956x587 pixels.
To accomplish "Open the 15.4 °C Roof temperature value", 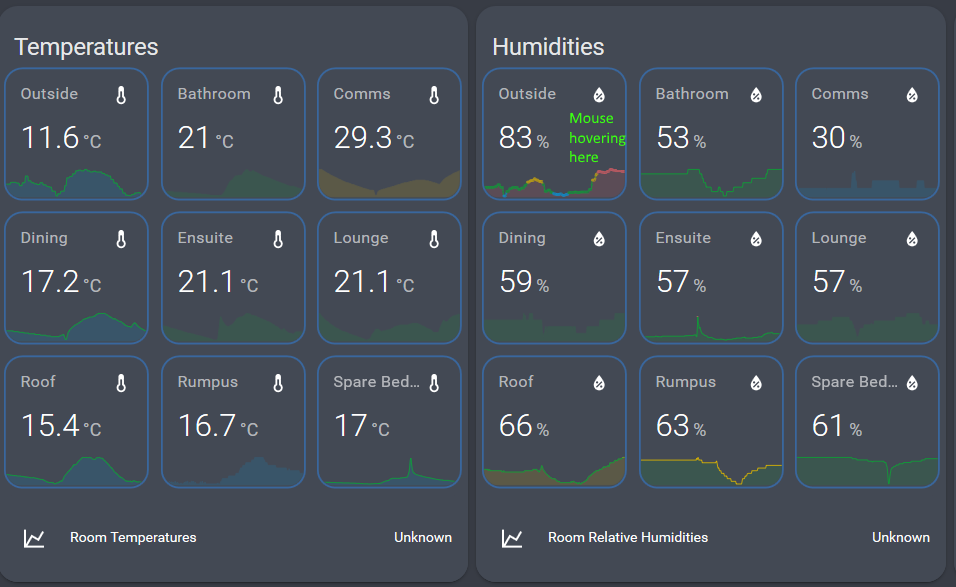I will point(61,425).
